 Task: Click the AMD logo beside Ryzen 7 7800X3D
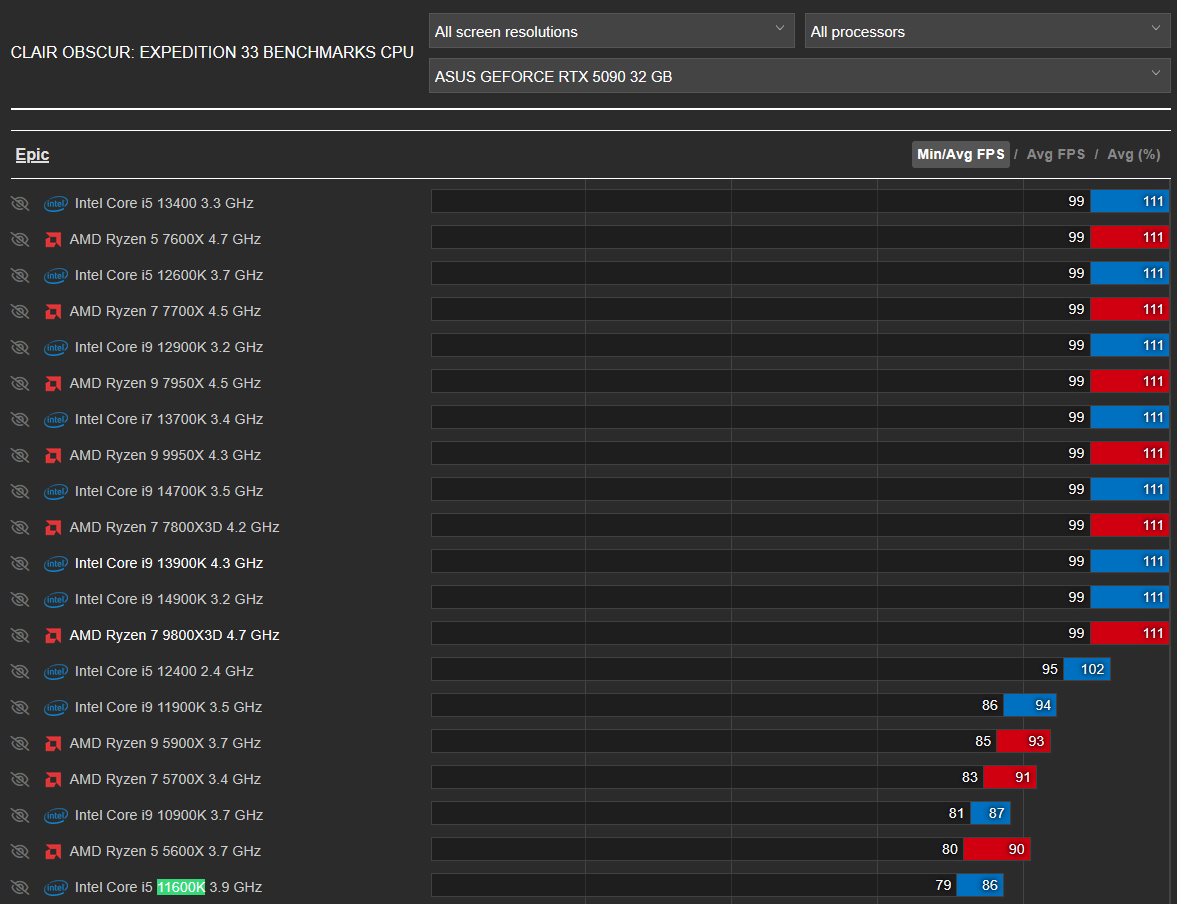point(53,528)
